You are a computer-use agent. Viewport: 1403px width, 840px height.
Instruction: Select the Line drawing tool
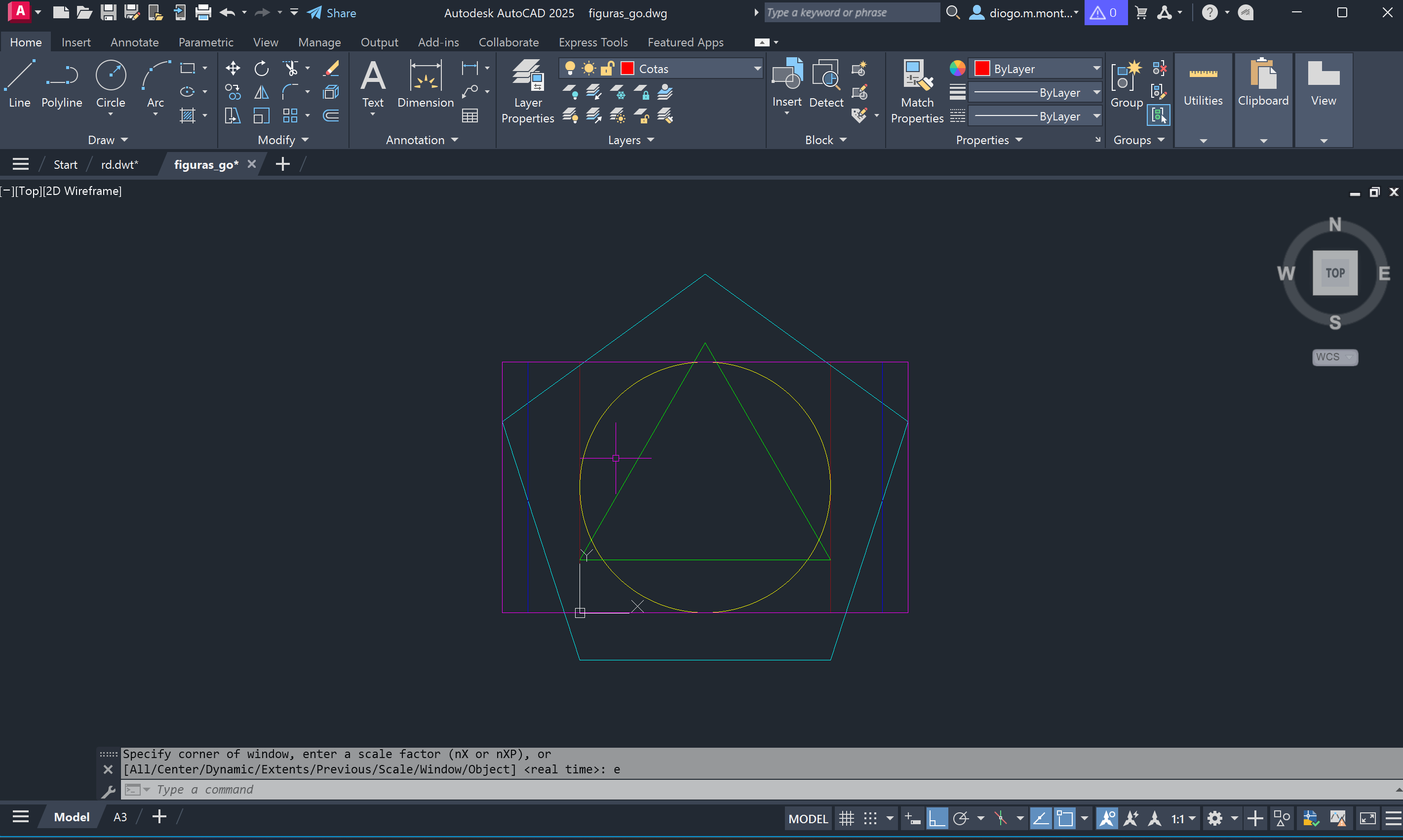19,84
